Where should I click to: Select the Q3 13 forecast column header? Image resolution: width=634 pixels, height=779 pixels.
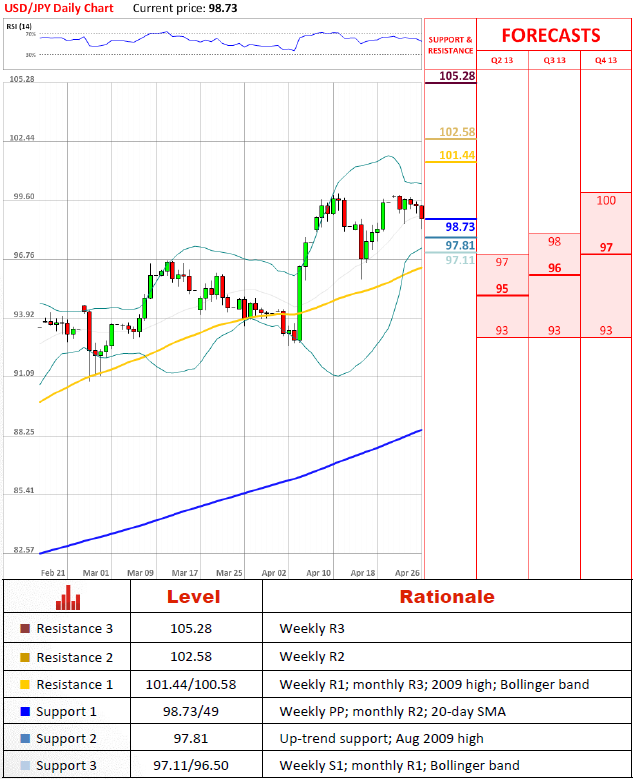(555, 60)
